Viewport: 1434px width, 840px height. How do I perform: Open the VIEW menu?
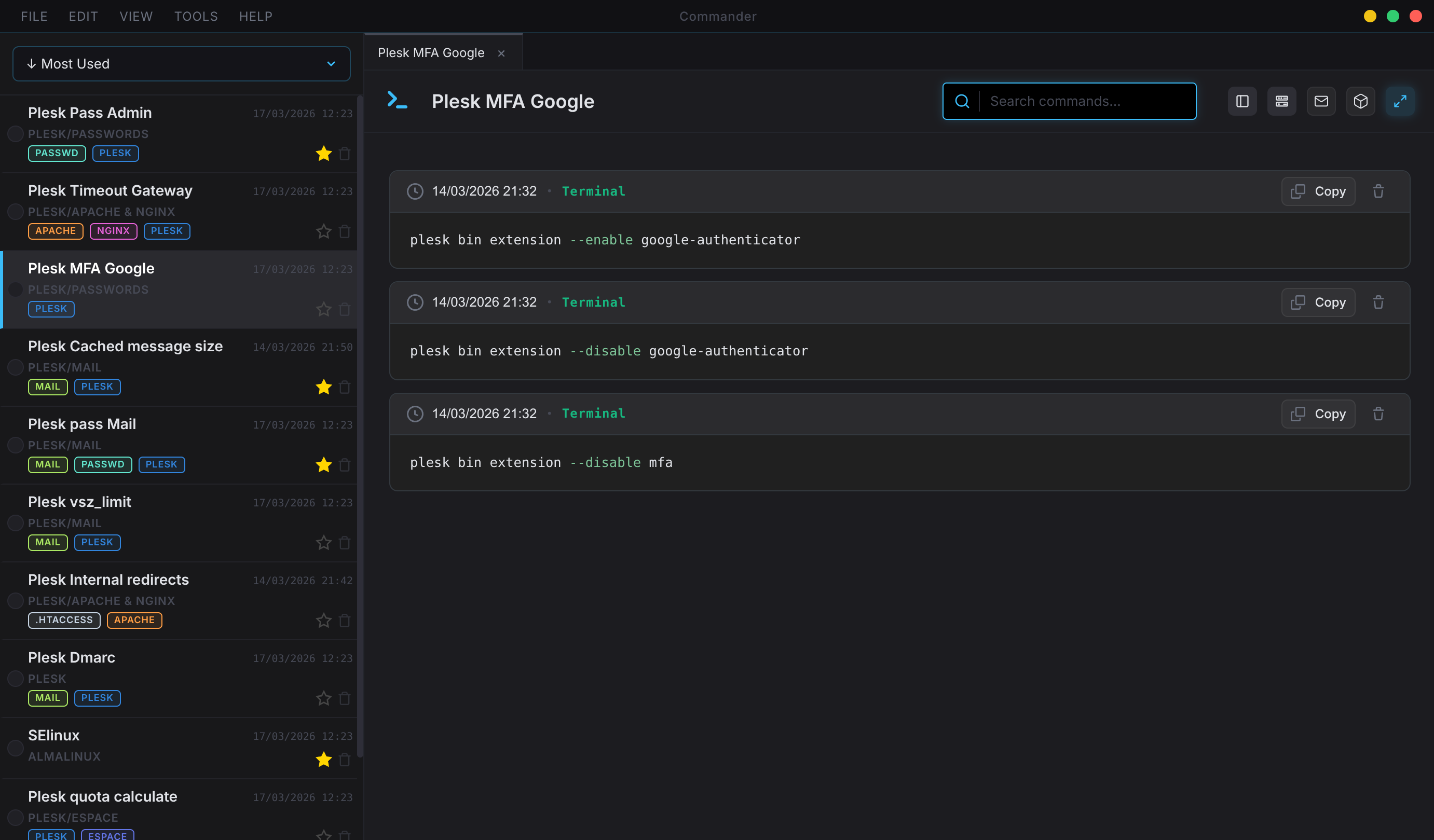pyautogui.click(x=136, y=17)
